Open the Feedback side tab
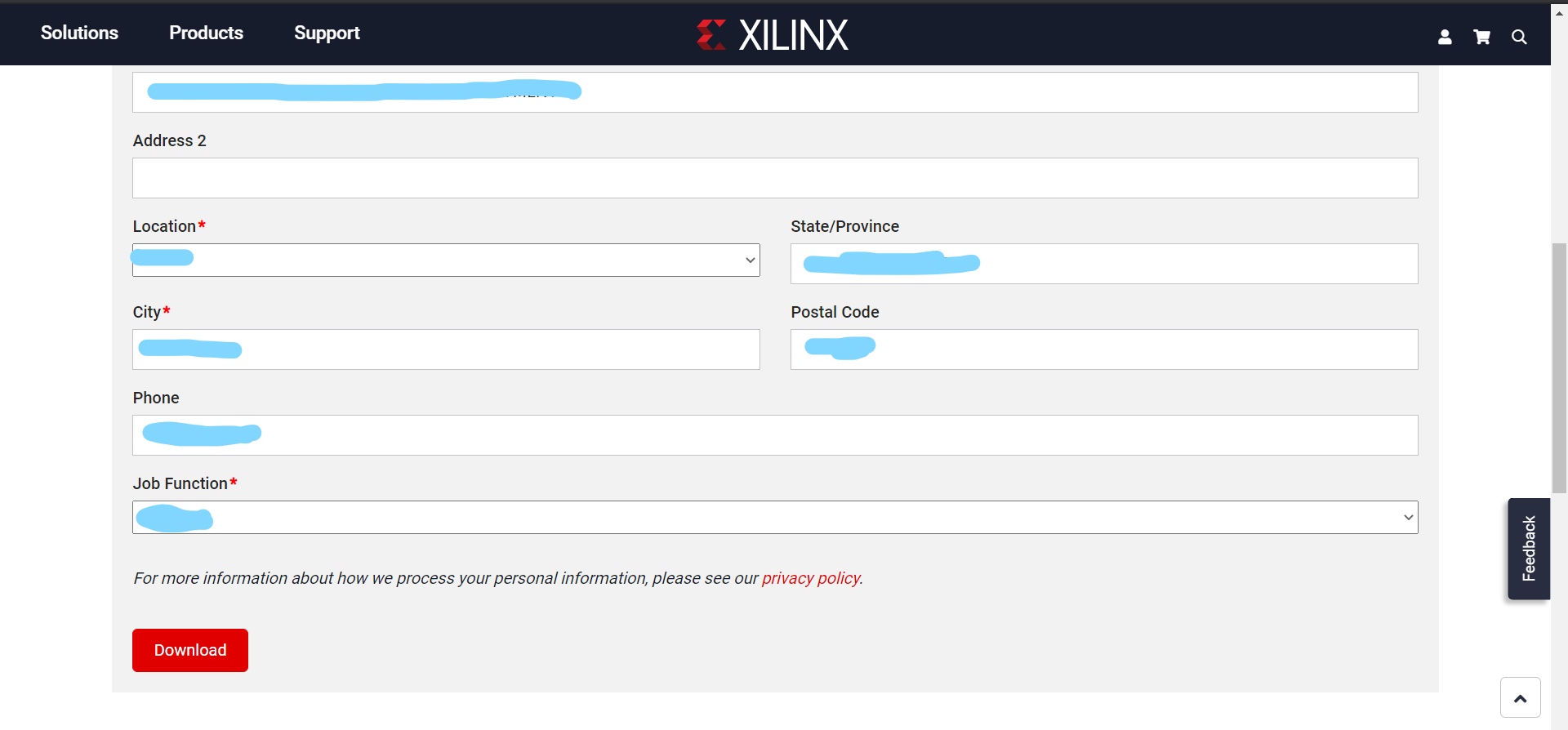Image resolution: width=1568 pixels, height=730 pixels. tap(1529, 549)
